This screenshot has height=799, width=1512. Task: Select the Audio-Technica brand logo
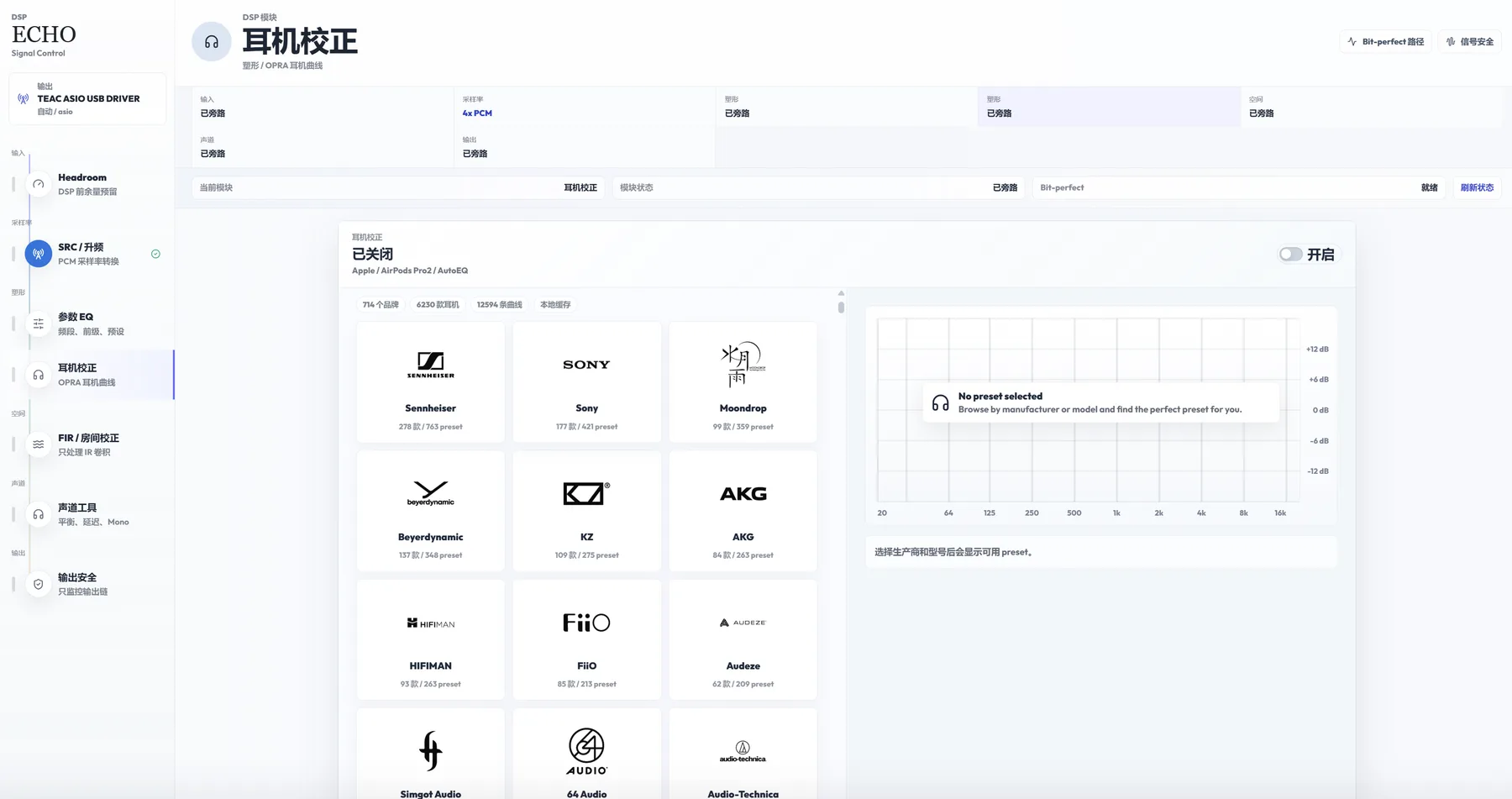click(x=743, y=751)
